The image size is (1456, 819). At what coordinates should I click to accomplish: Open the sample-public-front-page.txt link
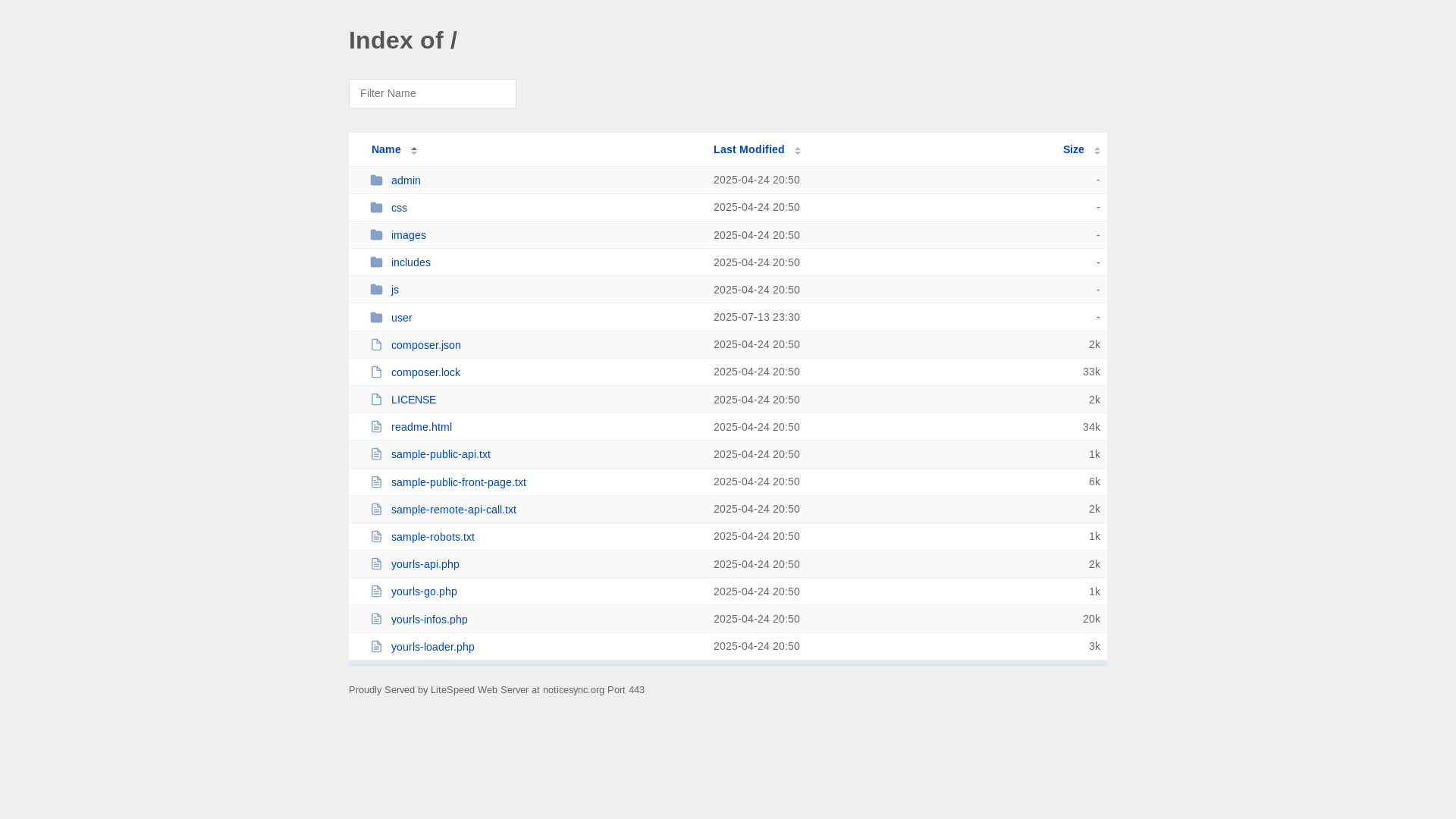click(459, 482)
